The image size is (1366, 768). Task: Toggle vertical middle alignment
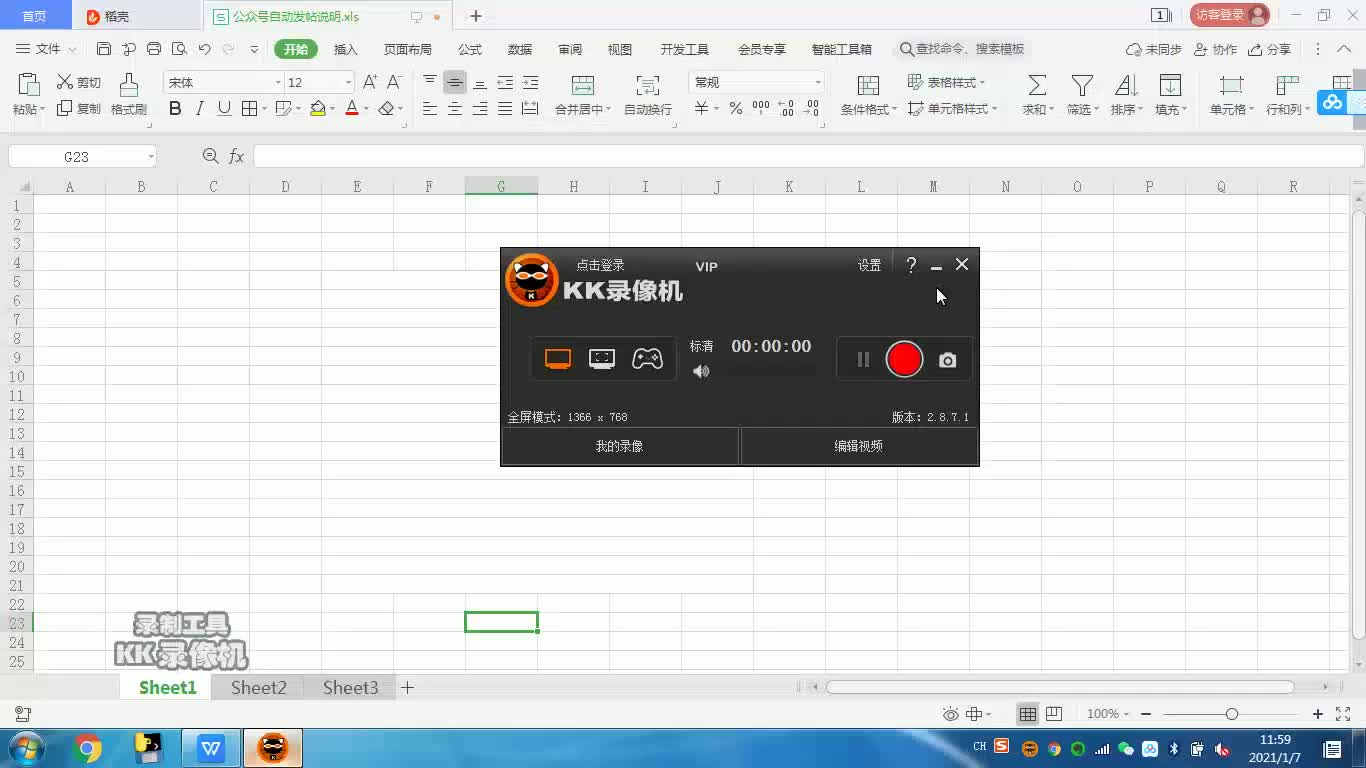pyautogui.click(x=455, y=82)
